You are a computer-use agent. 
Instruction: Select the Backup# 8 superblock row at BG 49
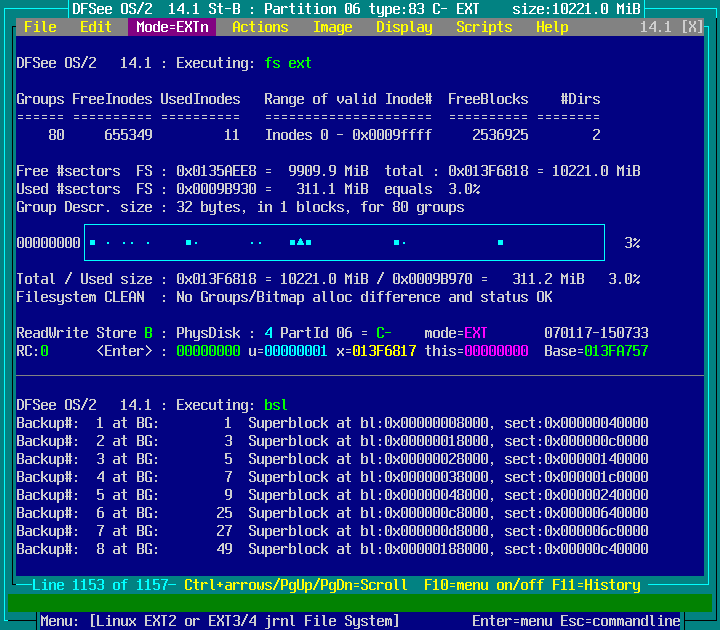pos(332,549)
